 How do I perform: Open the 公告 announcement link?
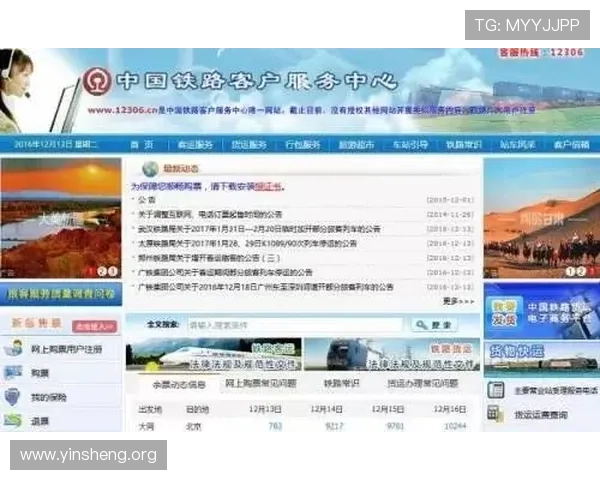click(x=147, y=199)
